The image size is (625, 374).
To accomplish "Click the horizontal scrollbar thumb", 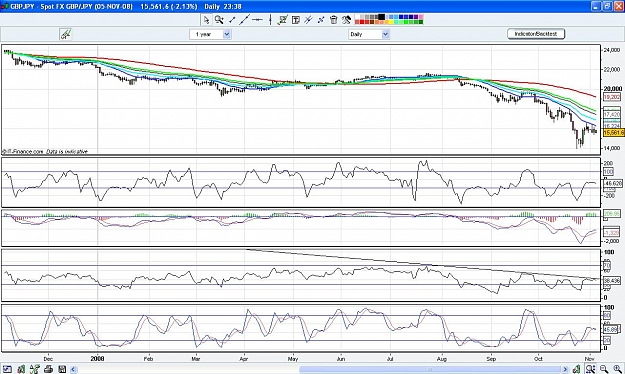I will coord(430,369).
